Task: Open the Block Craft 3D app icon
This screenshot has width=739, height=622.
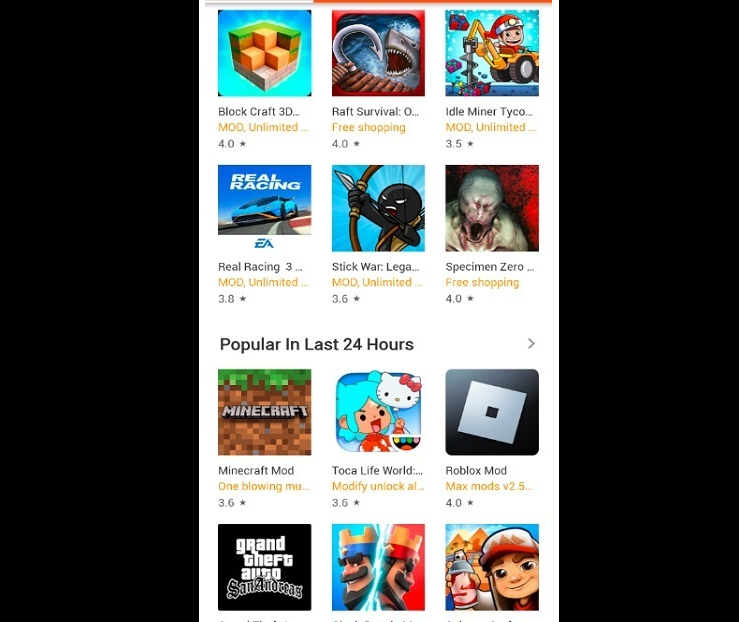Action: 264,53
